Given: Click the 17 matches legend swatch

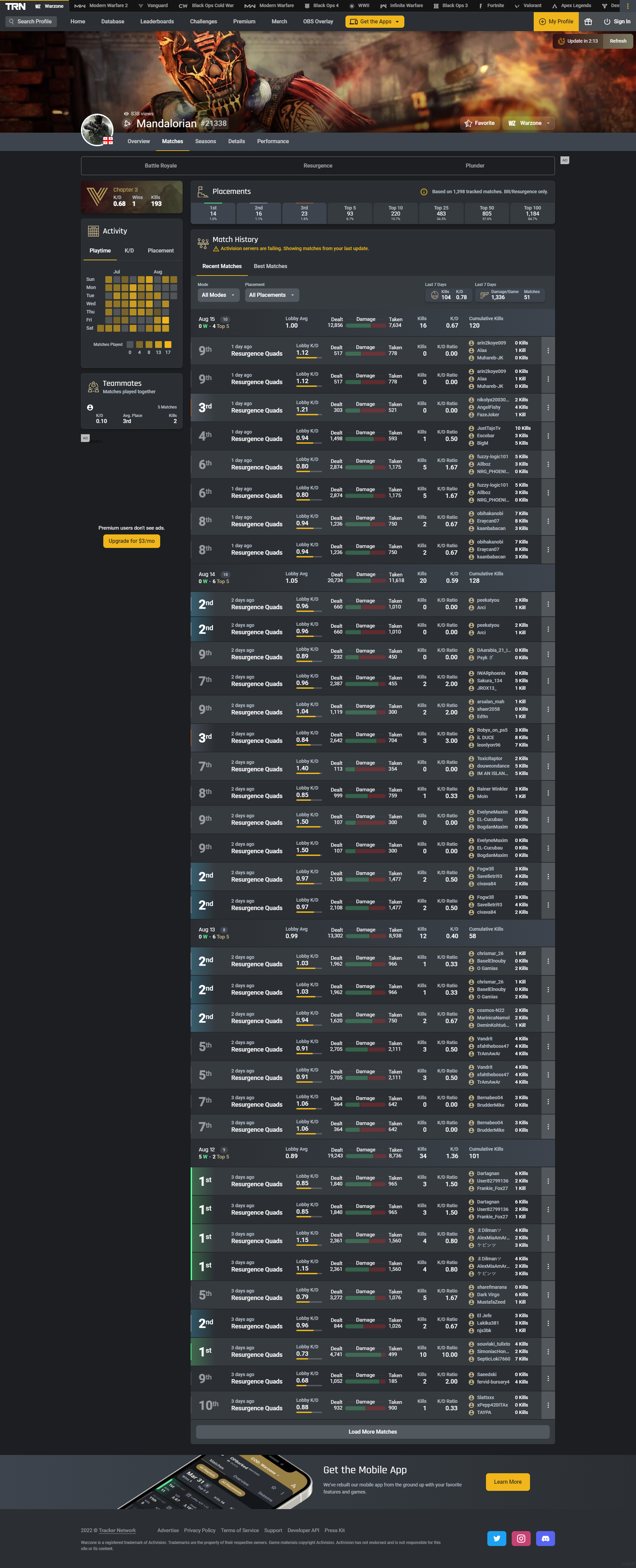Looking at the screenshot, I should pos(168,345).
